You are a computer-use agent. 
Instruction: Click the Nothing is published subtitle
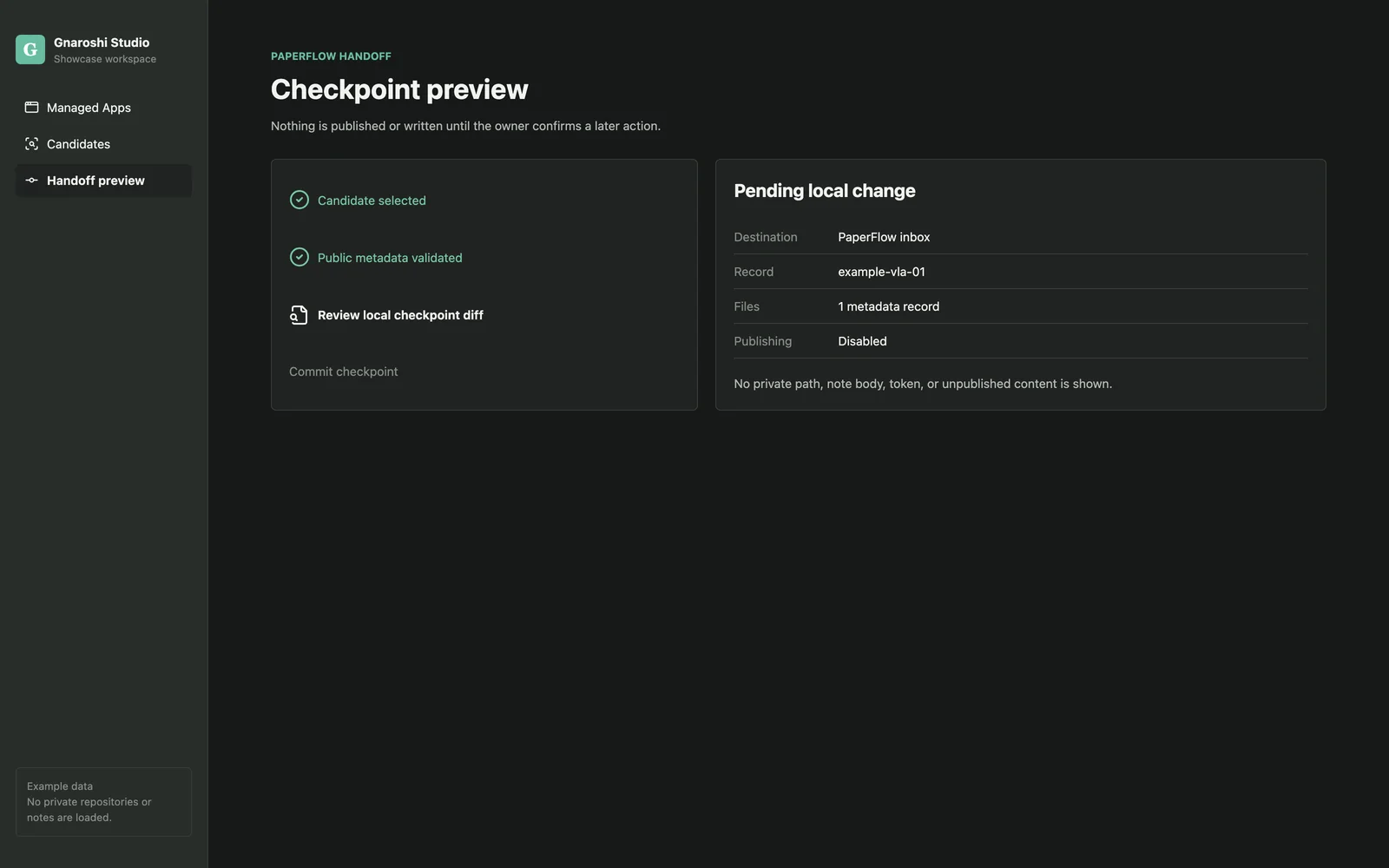465,126
